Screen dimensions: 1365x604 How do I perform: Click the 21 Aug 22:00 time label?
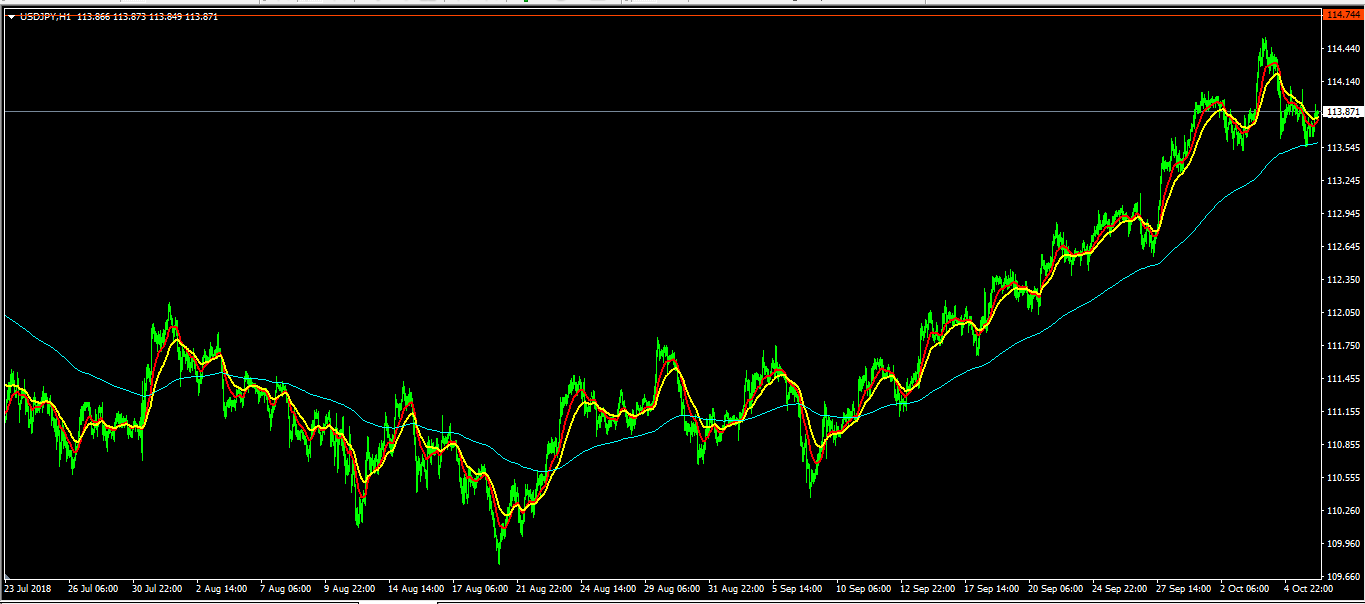point(543,589)
